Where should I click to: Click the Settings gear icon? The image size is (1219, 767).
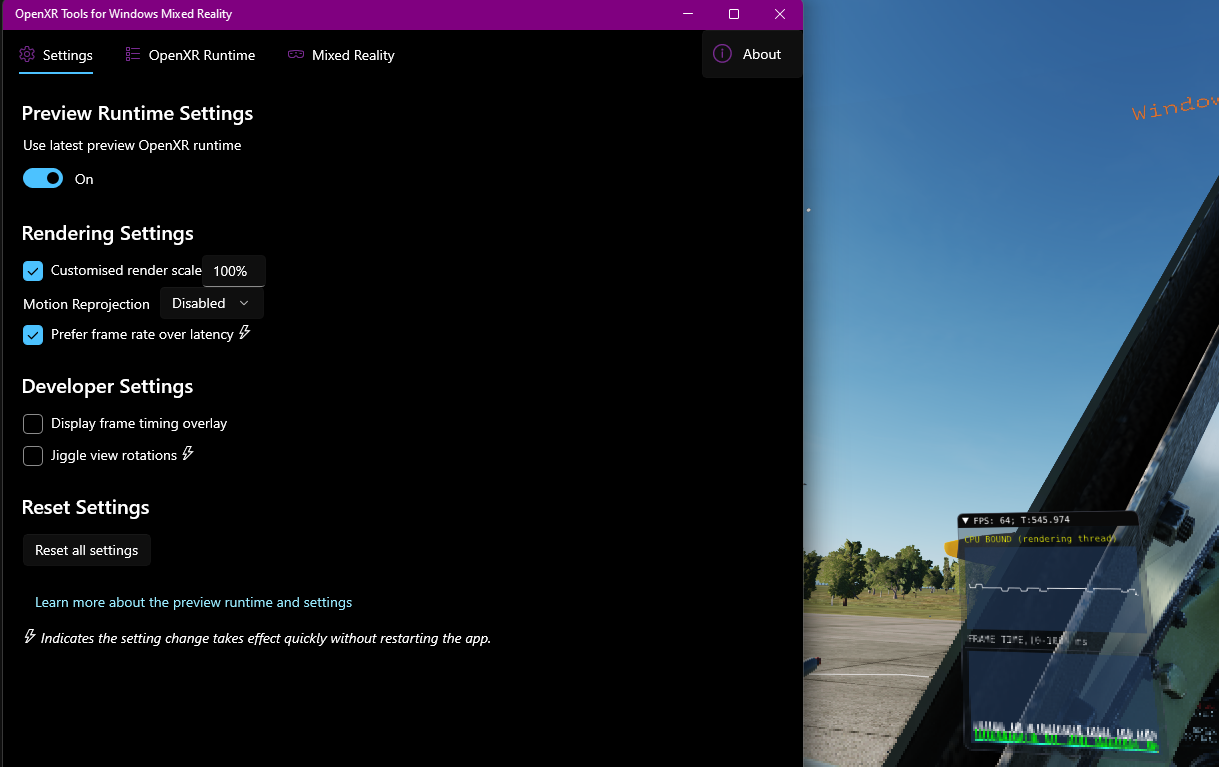pyautogui.click(x=27, y=55)
